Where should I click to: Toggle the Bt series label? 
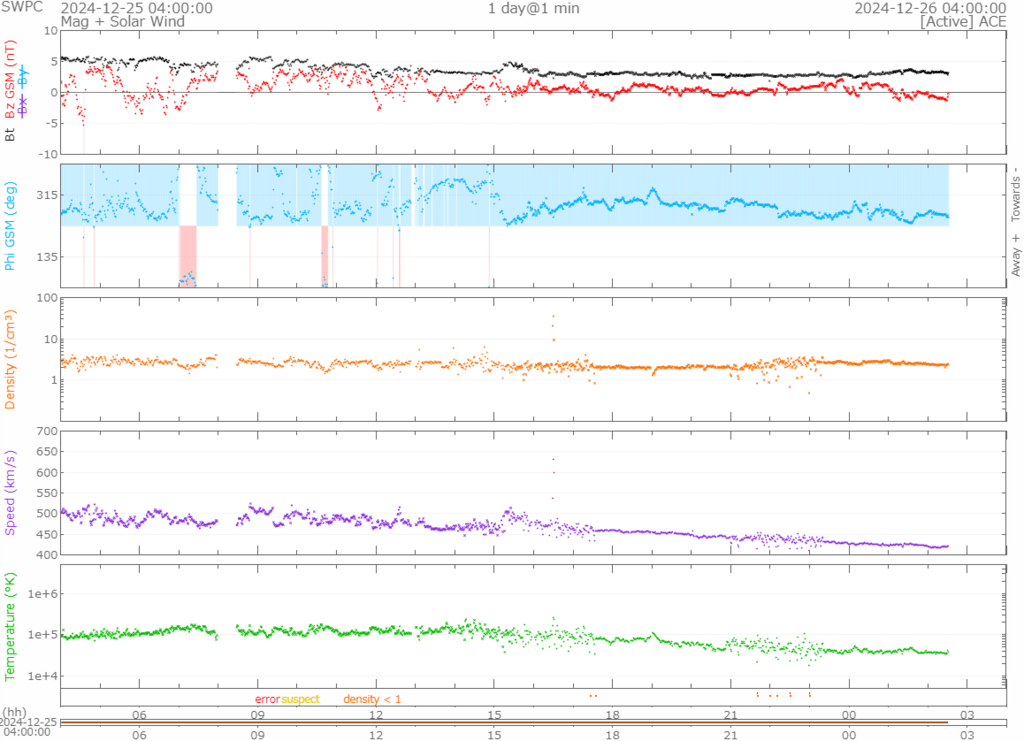point(11,132)
